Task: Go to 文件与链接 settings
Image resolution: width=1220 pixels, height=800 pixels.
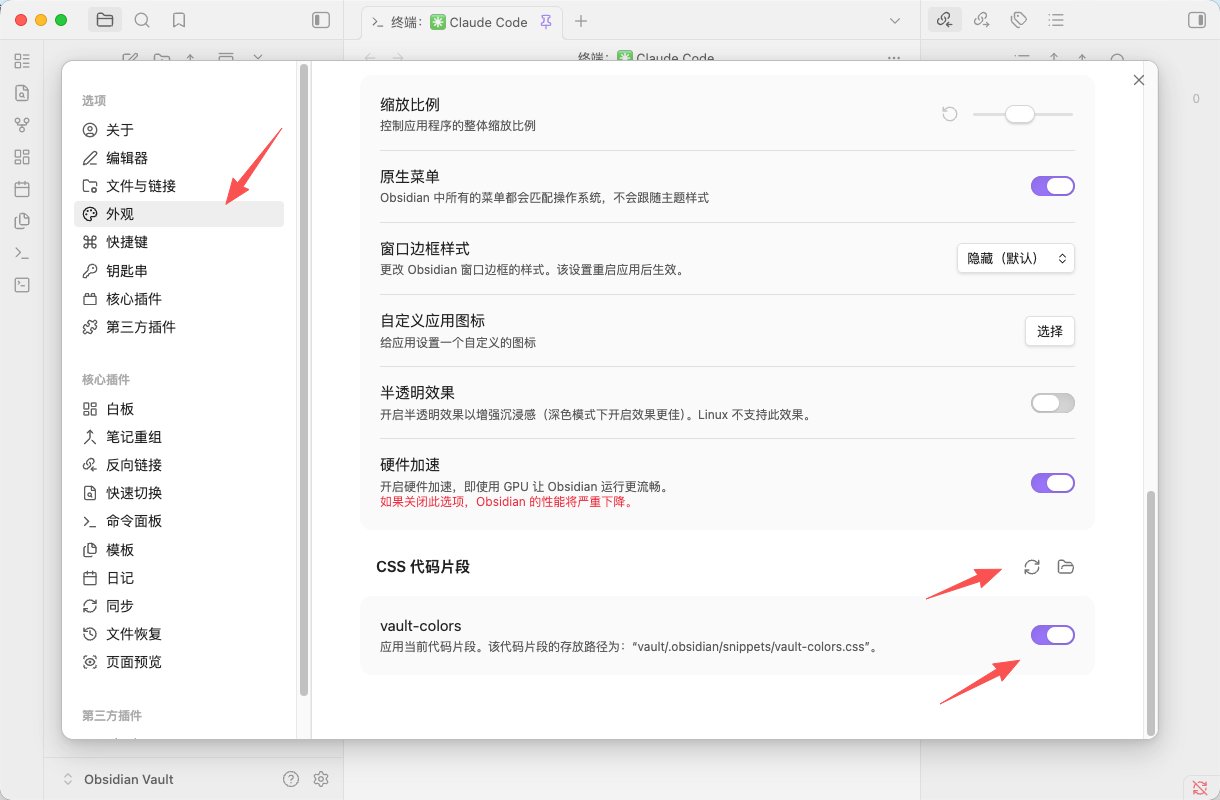Action: pyautogui.click(x=179, y=186)
